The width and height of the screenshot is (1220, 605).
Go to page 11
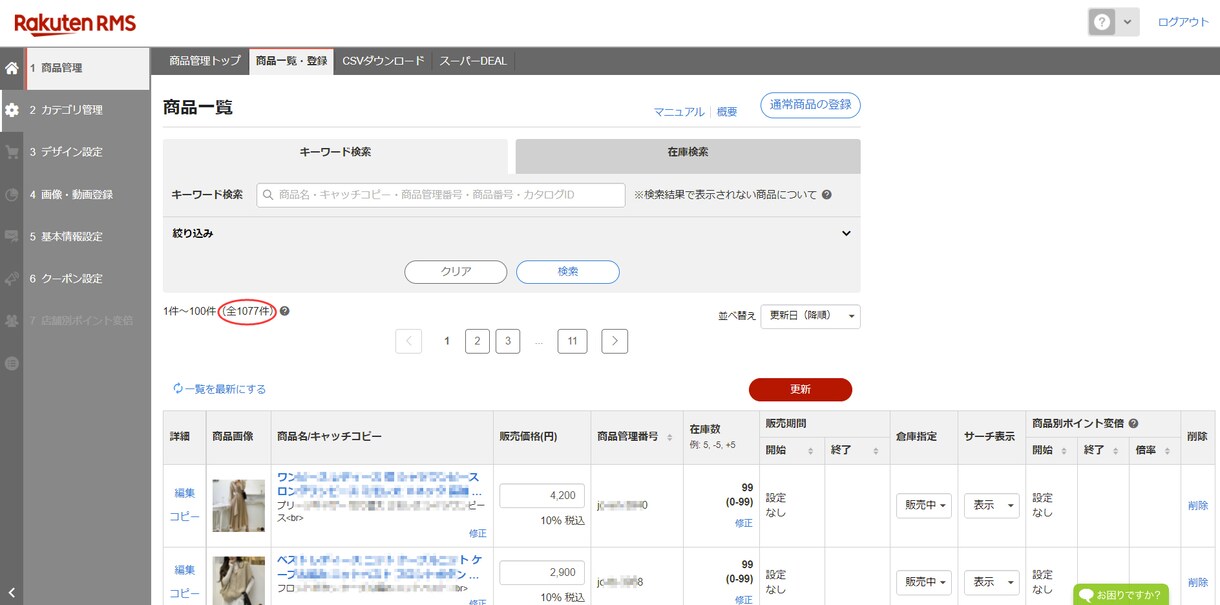pos(572,341)
